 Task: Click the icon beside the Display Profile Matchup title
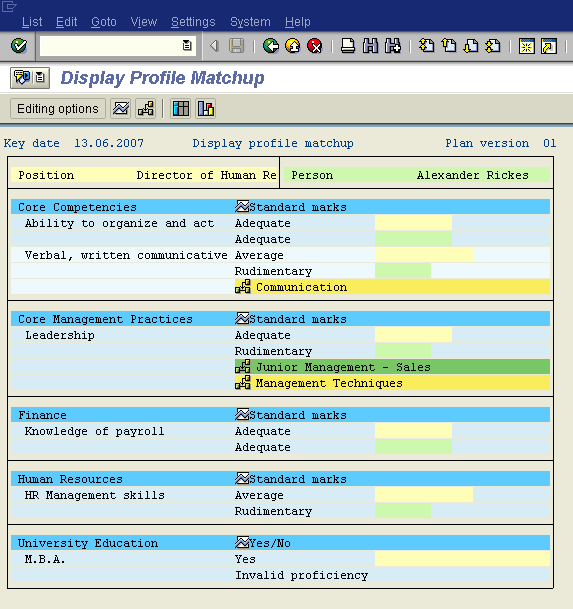(x=30, y=78)
